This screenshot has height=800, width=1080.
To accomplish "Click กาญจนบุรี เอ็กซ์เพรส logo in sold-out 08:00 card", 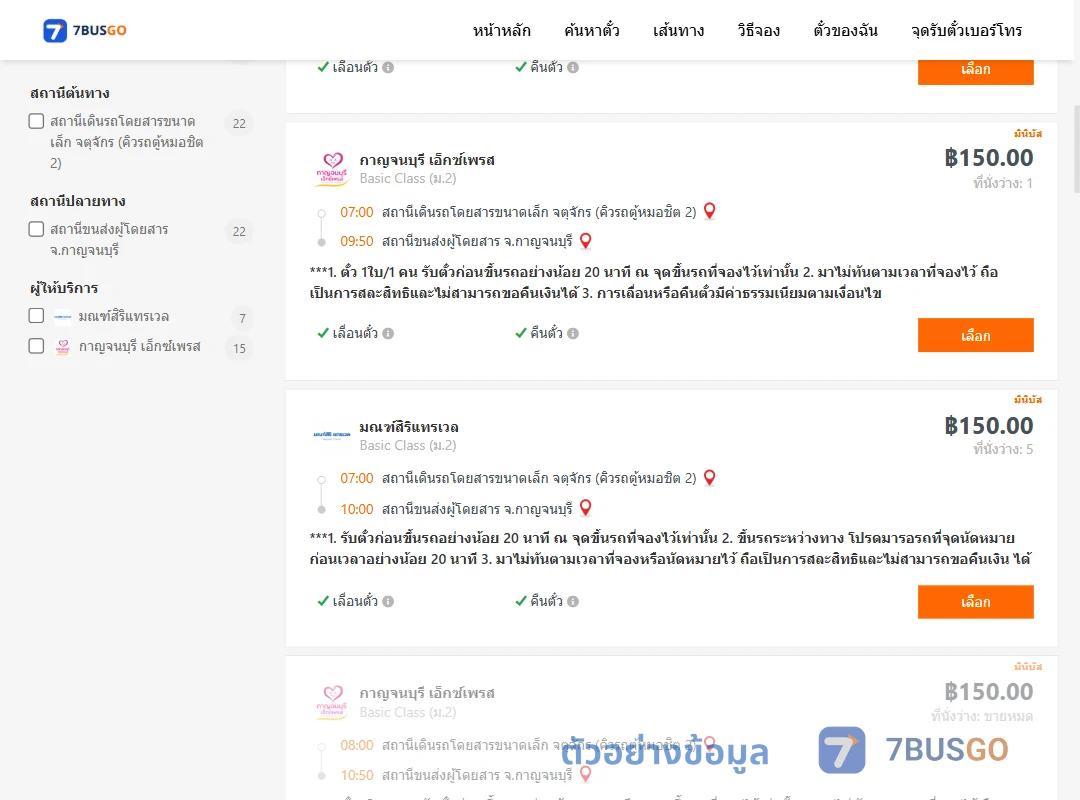I will click(x=332, y=702).
